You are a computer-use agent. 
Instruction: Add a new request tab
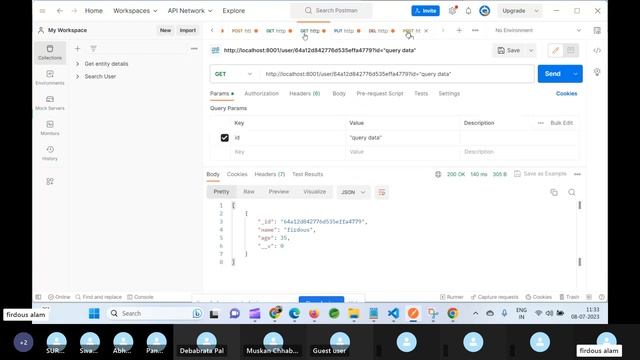459,30
